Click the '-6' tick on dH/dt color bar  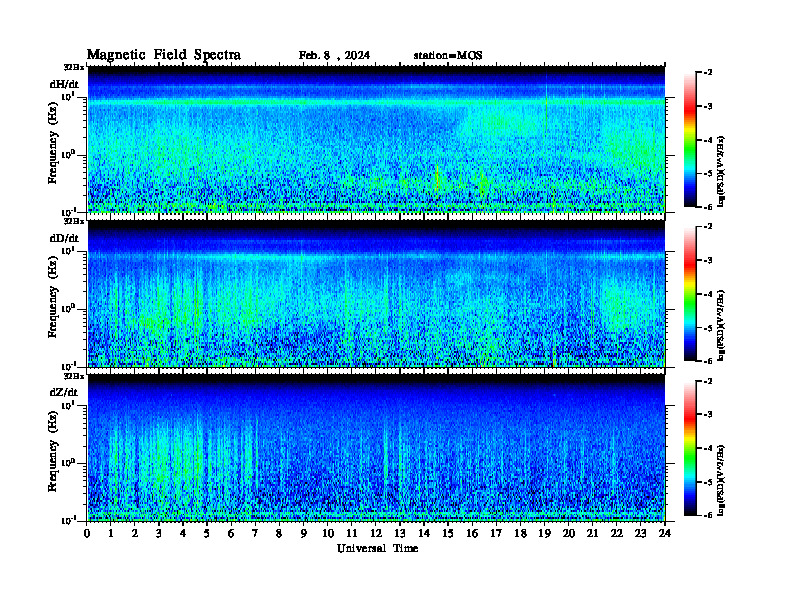708,207
